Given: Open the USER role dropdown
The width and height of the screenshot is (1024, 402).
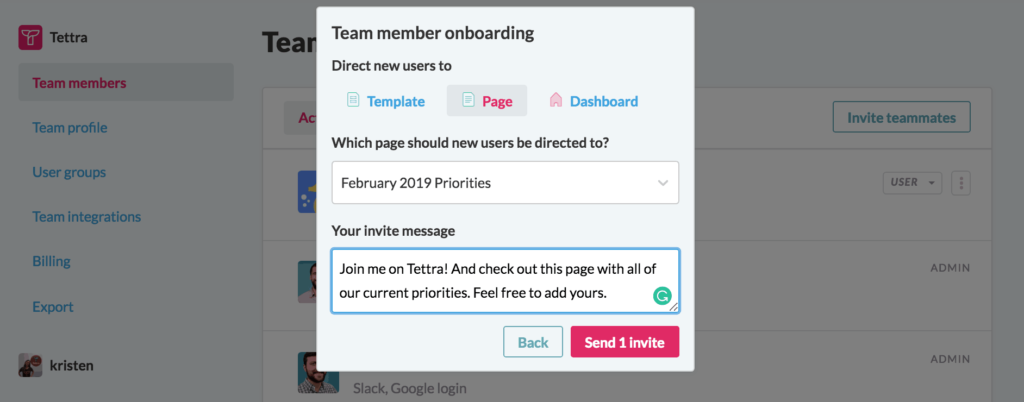Looking at the screenshot, I should coord(912,183).
